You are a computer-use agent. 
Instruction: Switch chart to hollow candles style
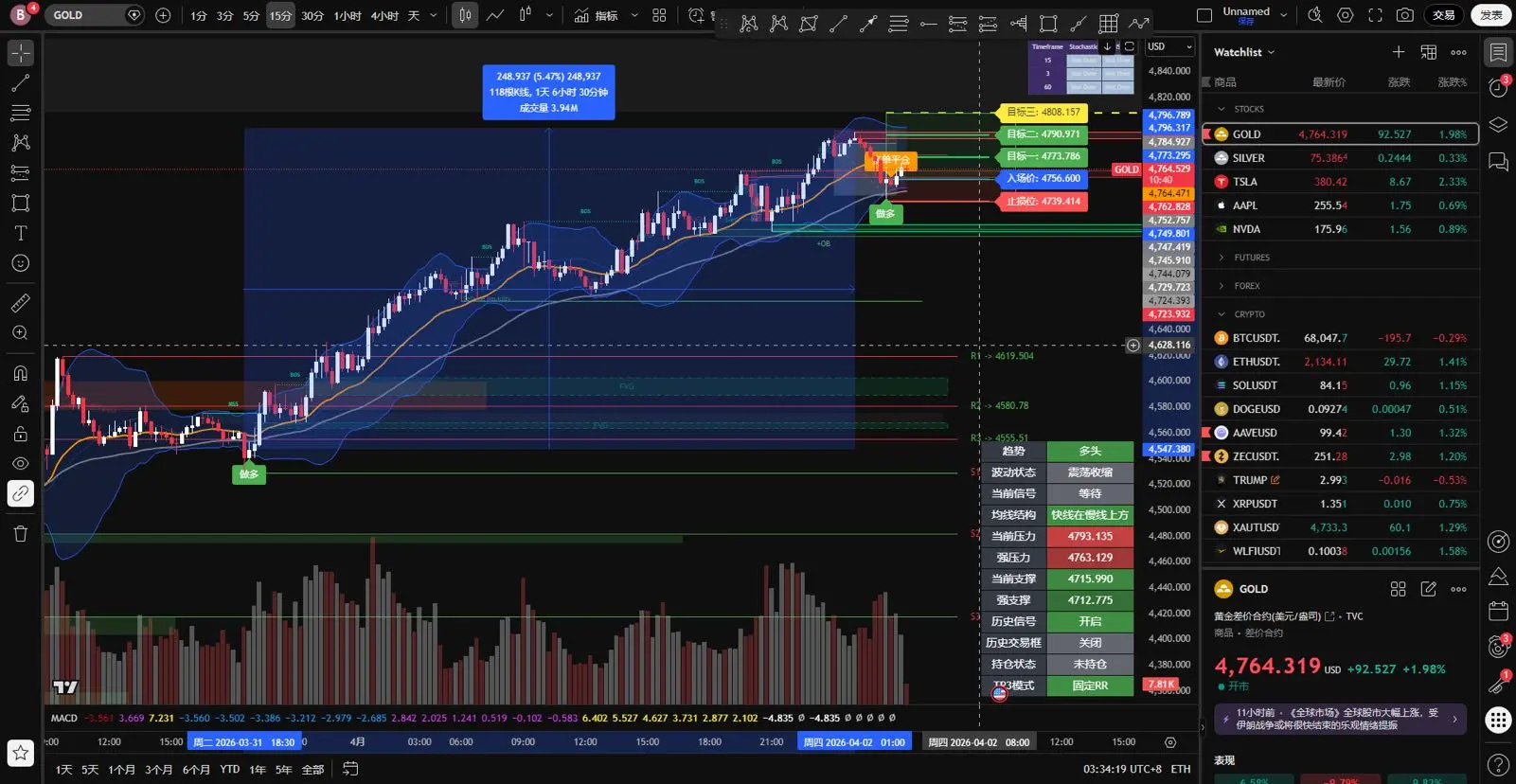click(x=526, y=15)
